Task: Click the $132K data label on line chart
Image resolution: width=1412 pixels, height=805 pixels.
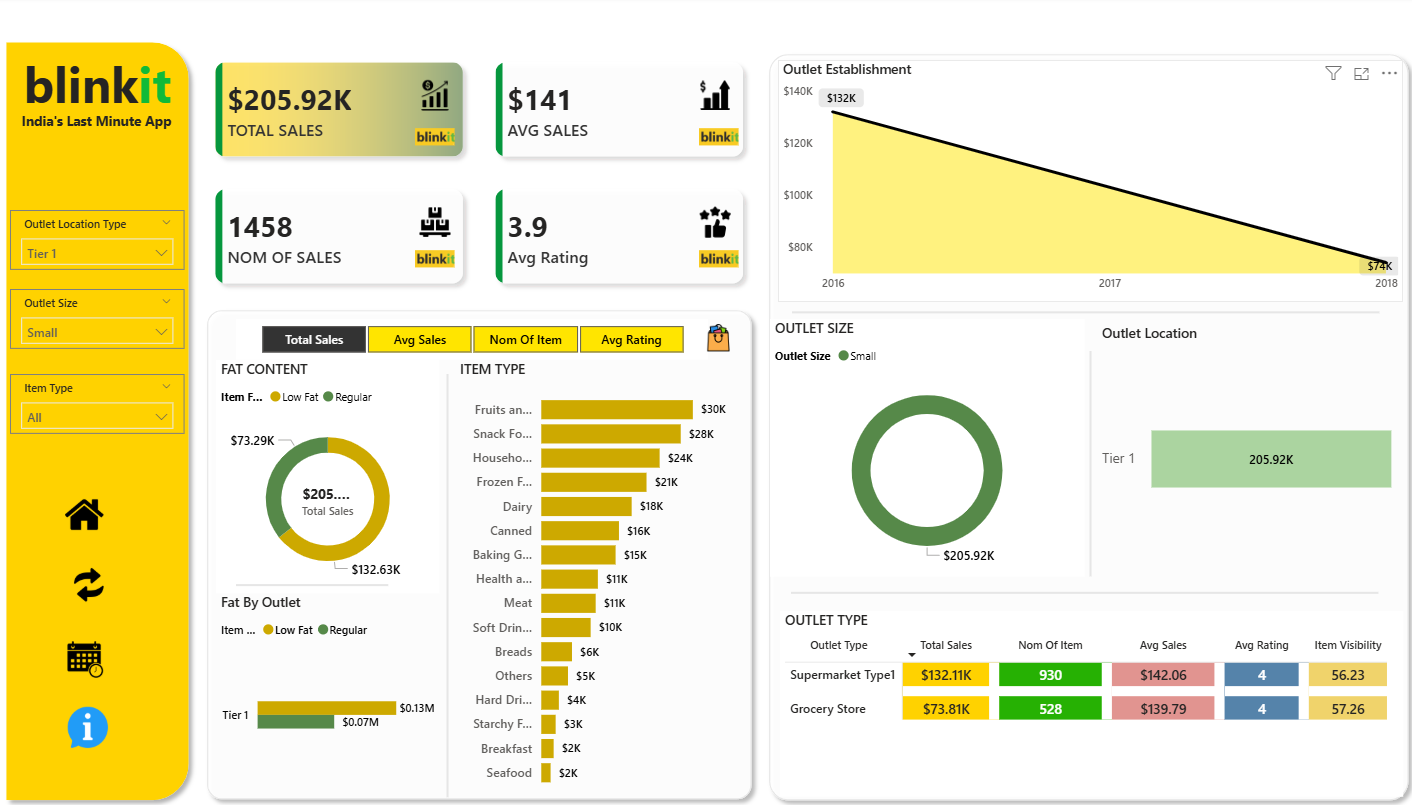Action: pos(841,98)
